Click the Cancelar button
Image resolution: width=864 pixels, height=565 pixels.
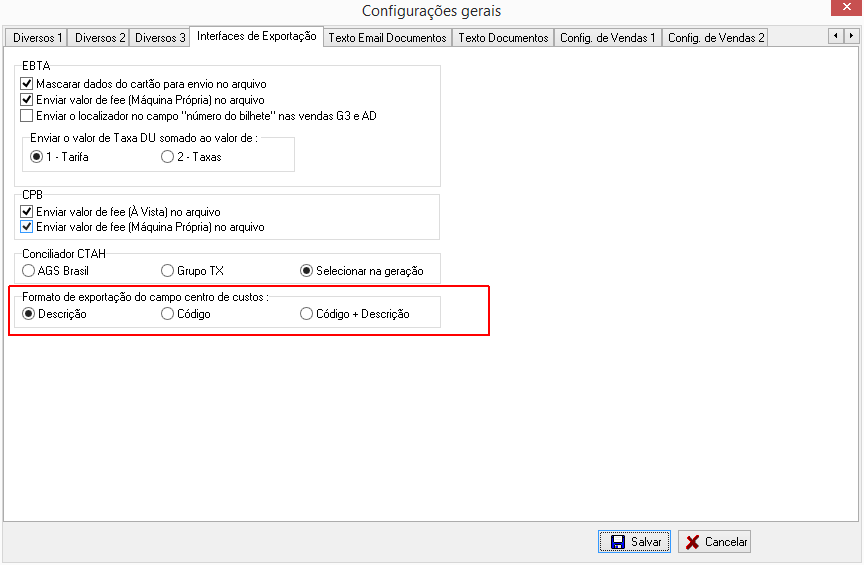[x=714, y=542]
